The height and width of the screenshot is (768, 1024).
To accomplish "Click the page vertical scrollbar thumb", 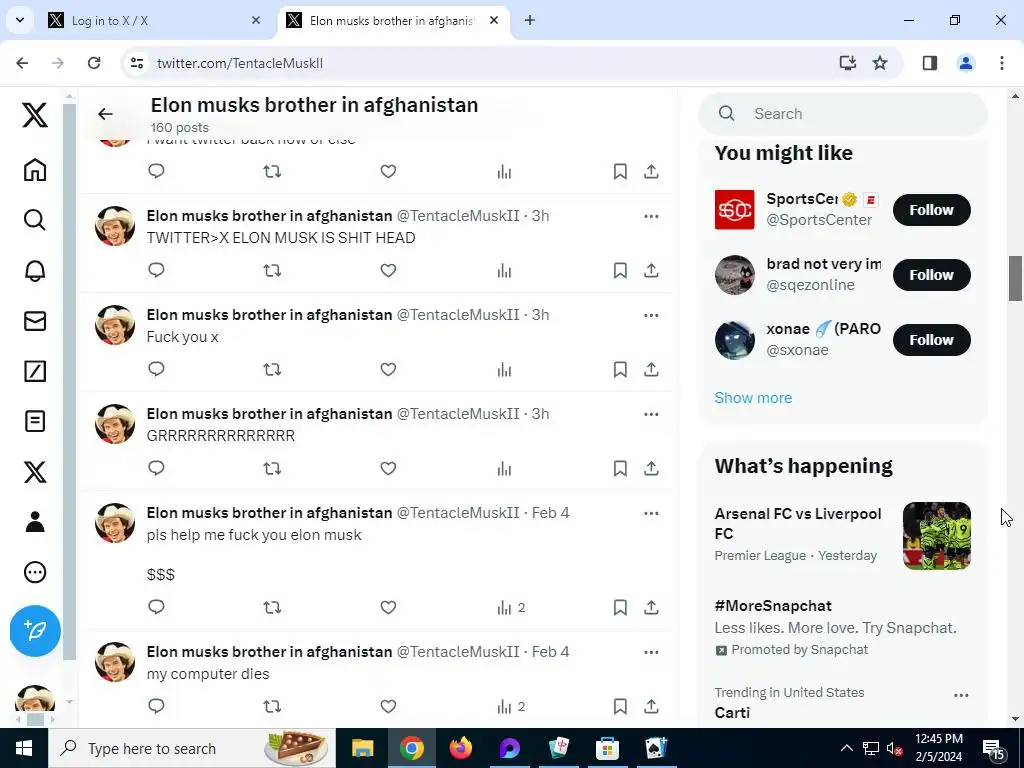I will 1015,279.
